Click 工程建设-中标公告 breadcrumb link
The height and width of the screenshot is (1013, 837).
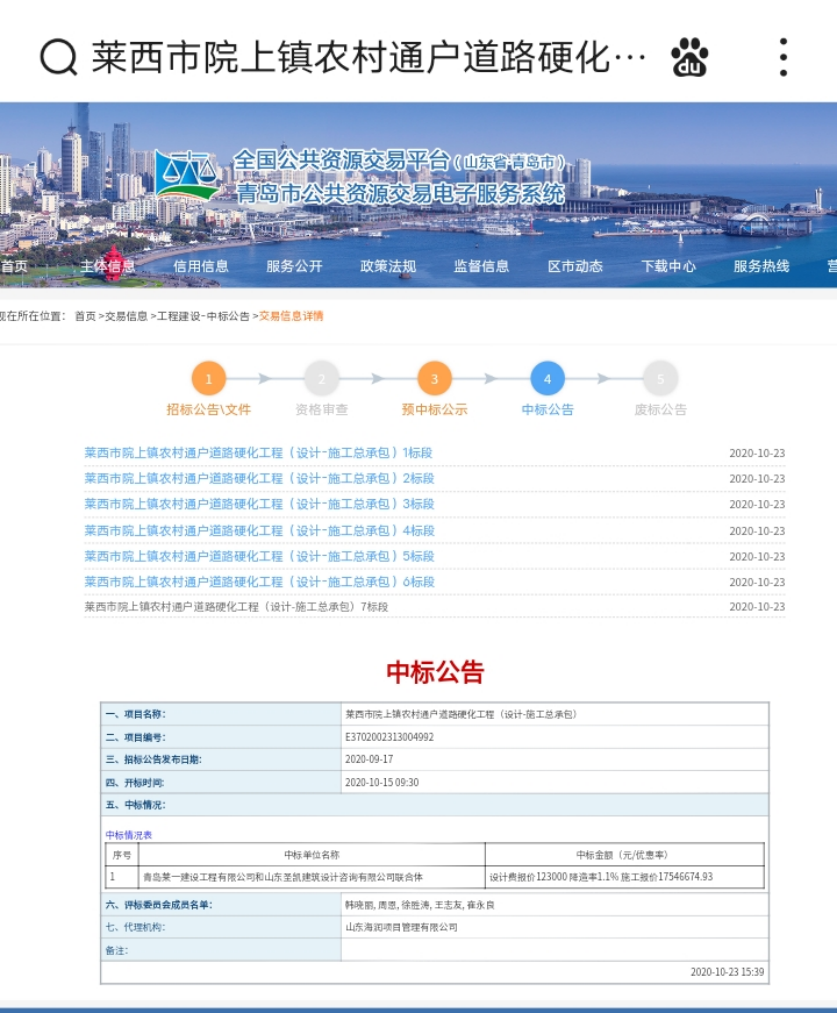pos(203,316)
